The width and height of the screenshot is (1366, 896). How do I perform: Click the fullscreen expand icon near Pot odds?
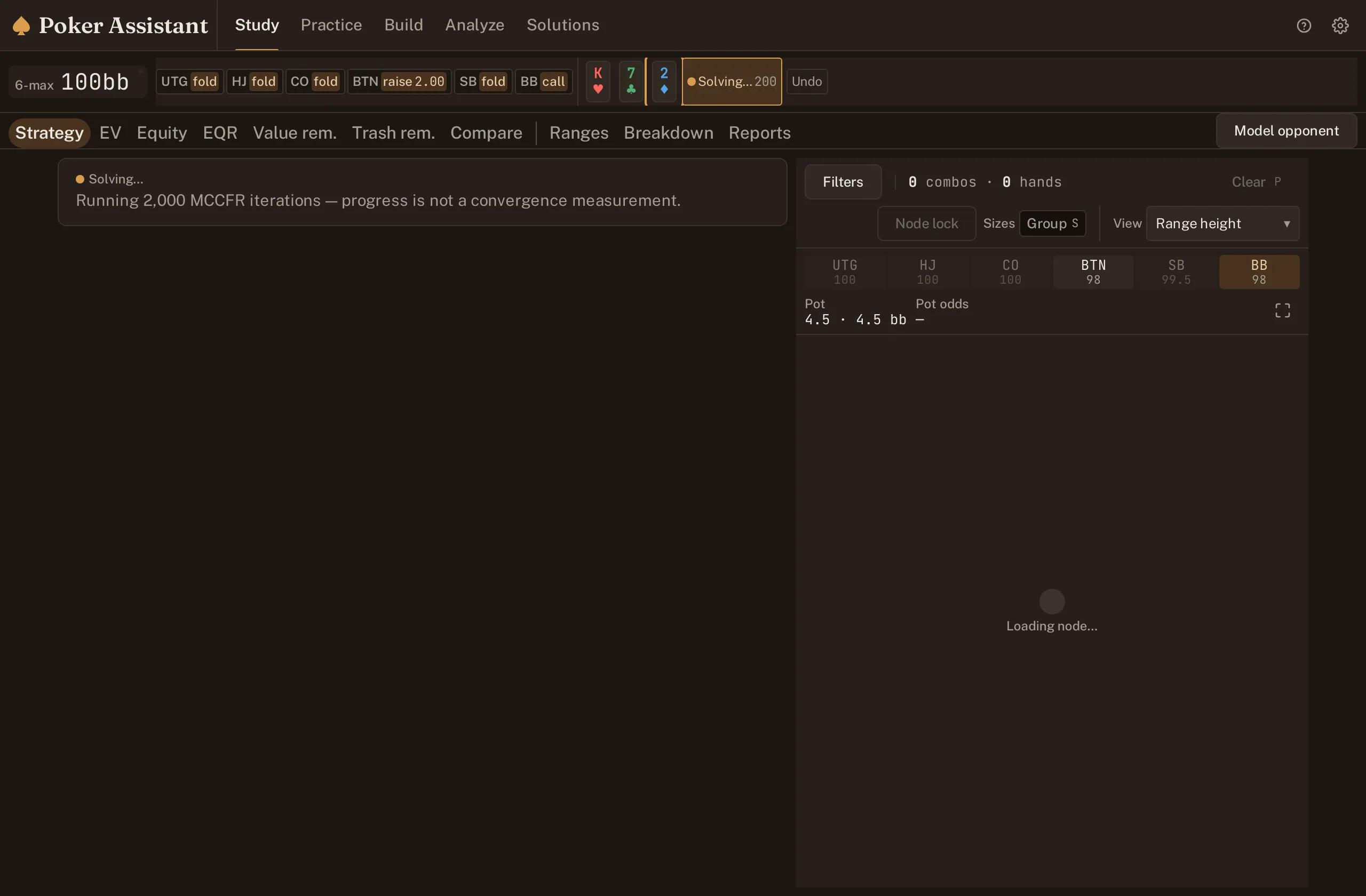click(1283, 310)
